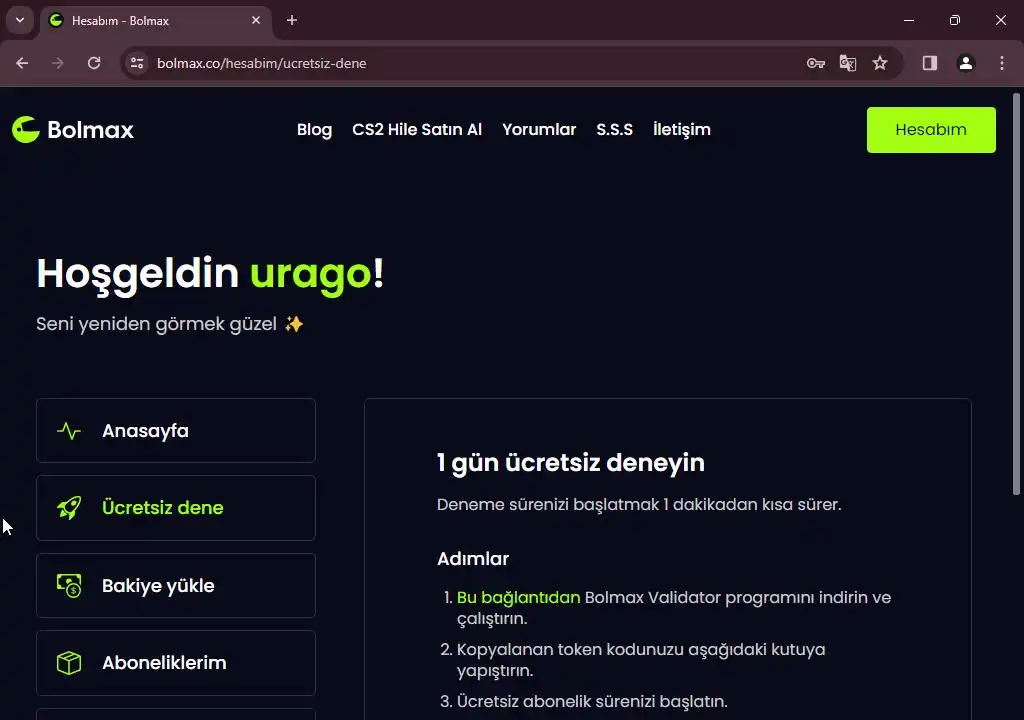Screen dimensions: 1024x720
Task: Toggle the browser side panel
Action: pyautogui.click(x=930, y=63)
